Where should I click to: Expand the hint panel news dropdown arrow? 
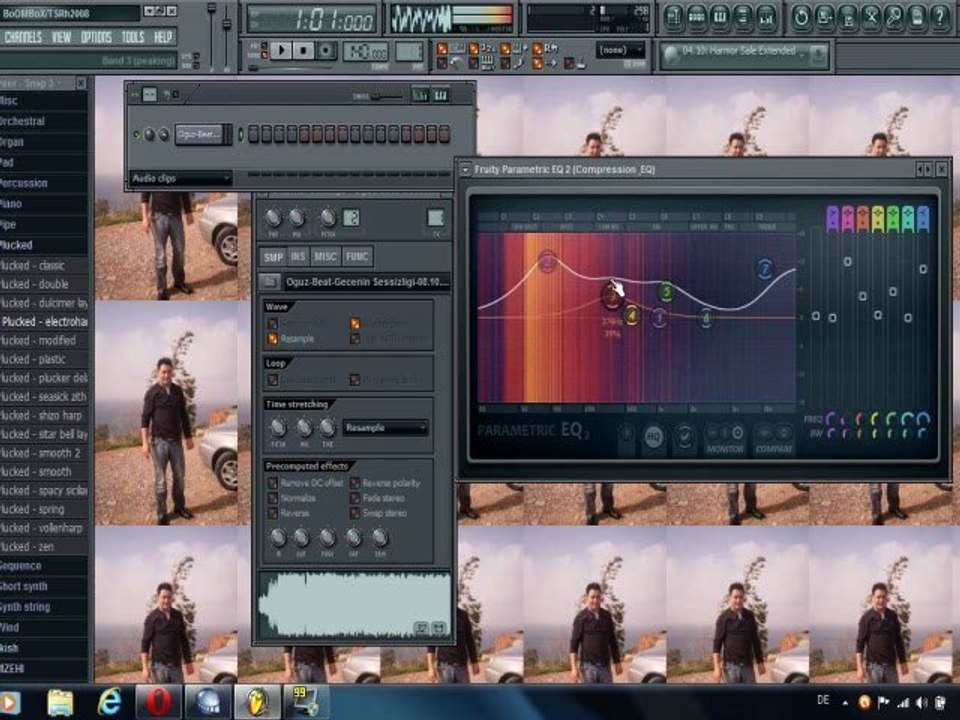[818, 56]
